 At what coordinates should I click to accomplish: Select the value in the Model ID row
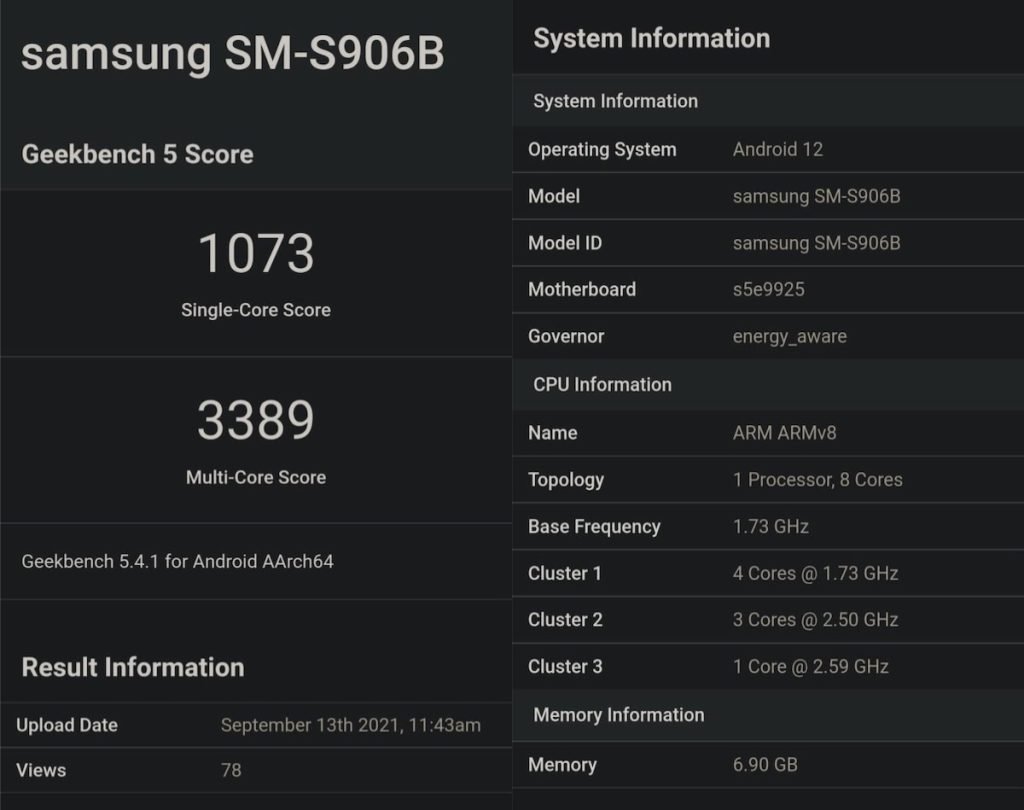click(x=816, y=243)
